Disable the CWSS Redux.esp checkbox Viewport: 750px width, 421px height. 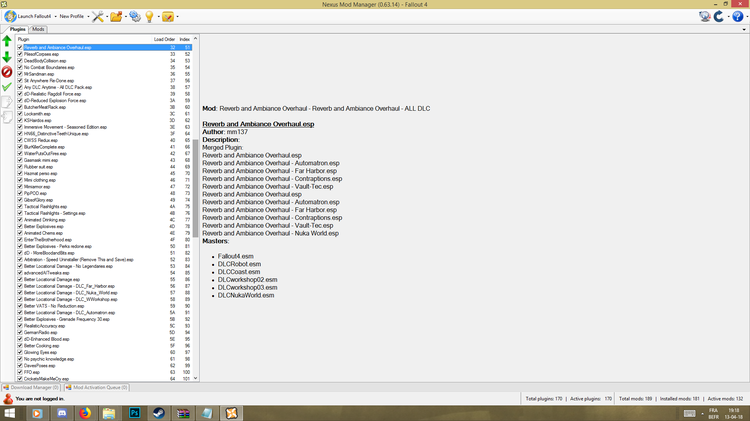click(20, 140)
